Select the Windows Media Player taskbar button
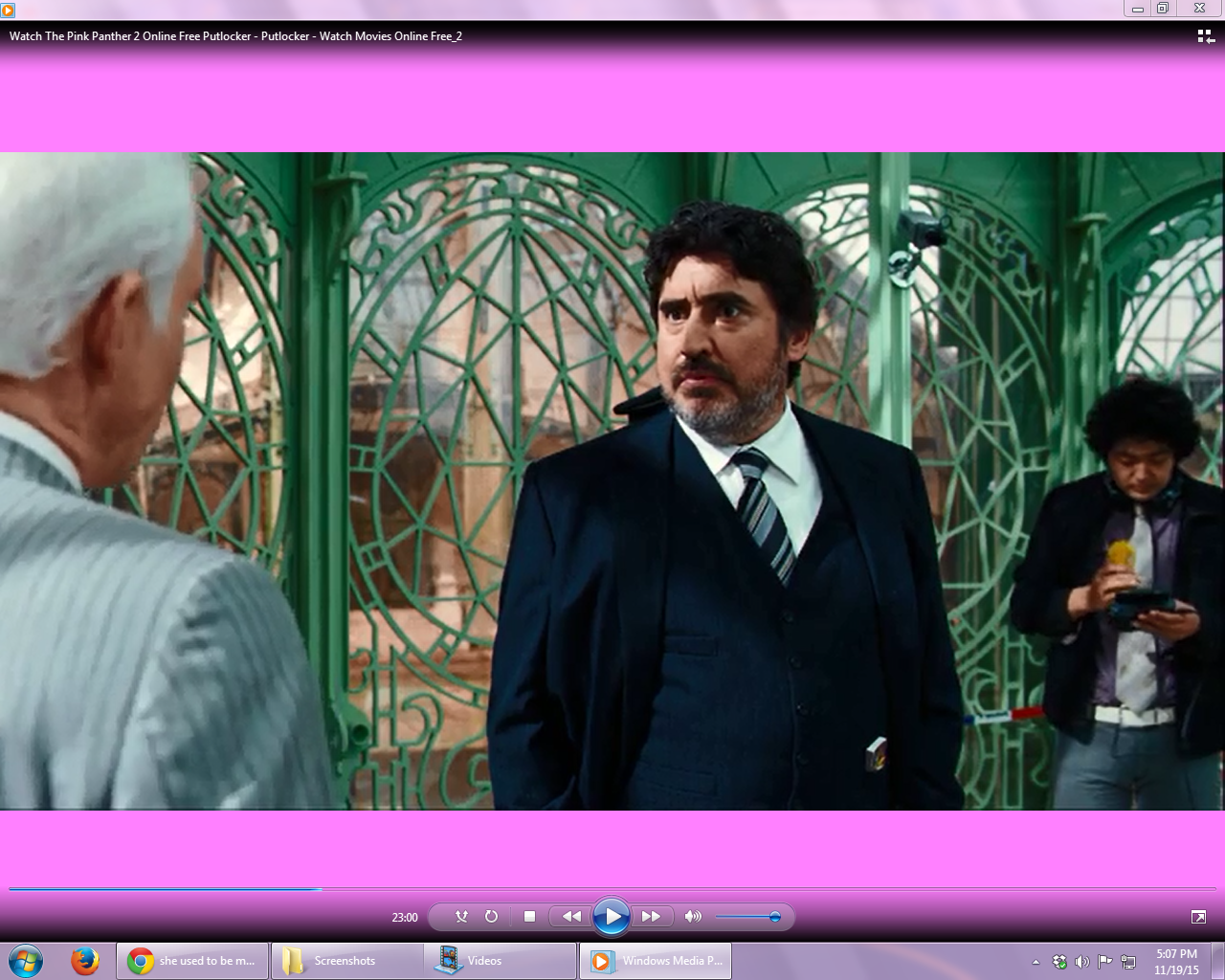This screenshot has height=980, width=1225. 656,961
